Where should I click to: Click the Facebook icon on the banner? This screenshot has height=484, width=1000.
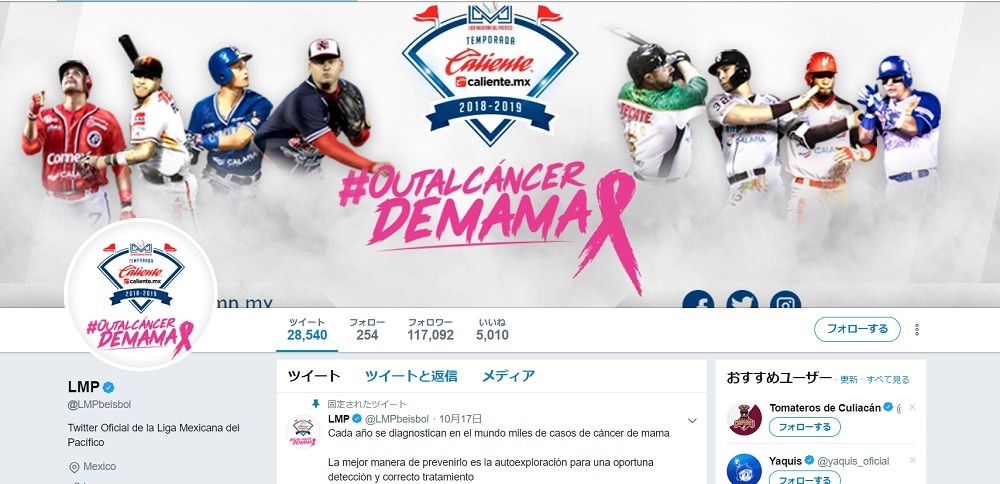pyautogui.click(x=698, y=300)
